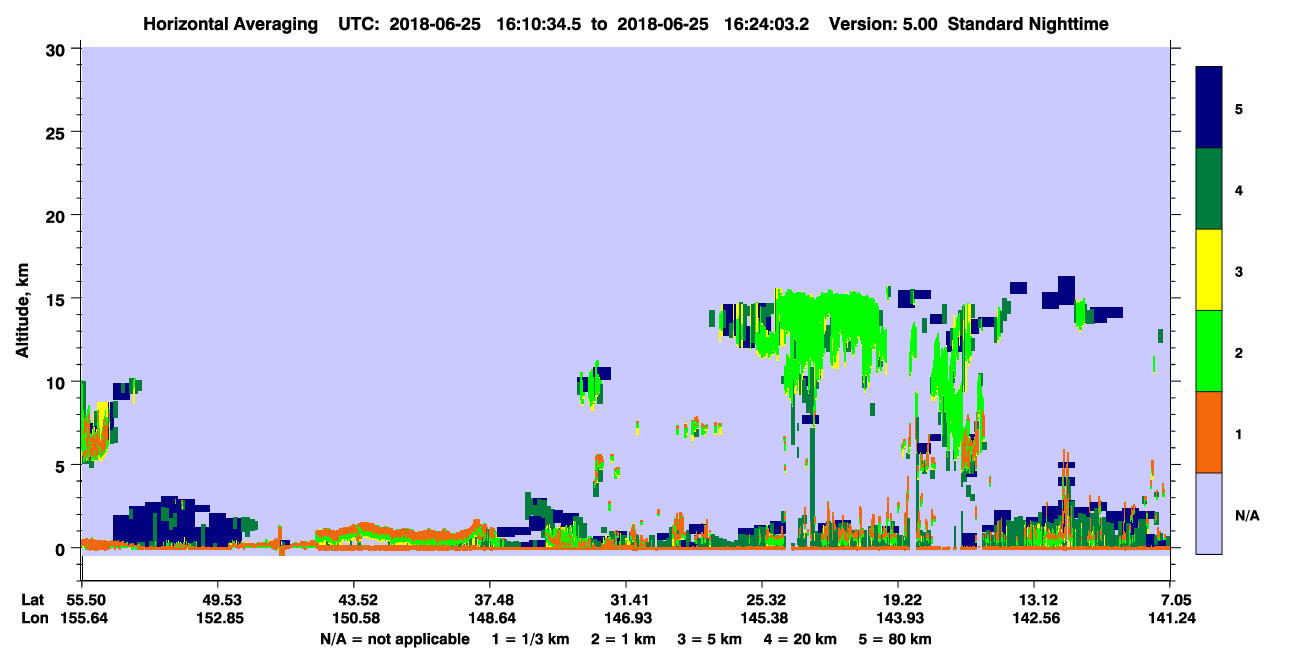Image resolution: width=1300 pixels, height=667 pixels.
Task: Click the dark green color bar segment labeled 4
Action: point(1209,189)
